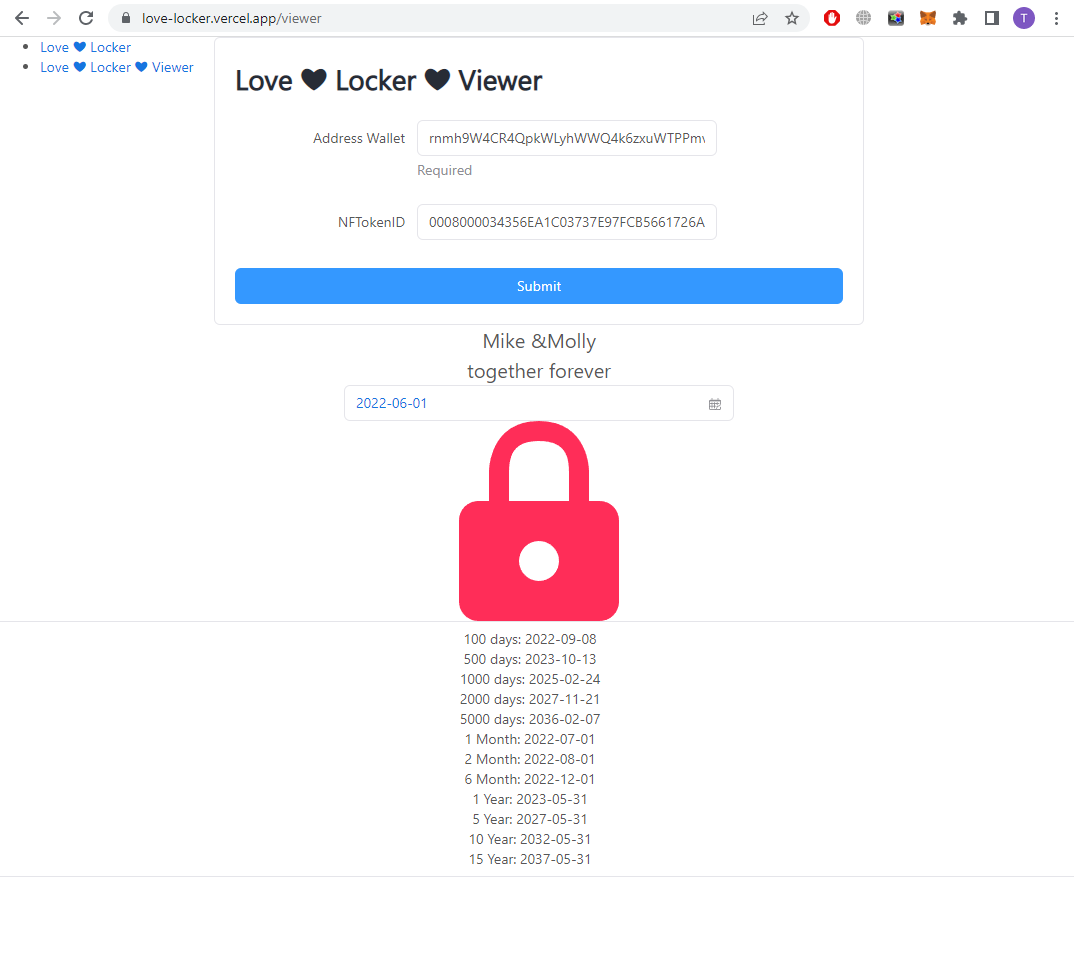Image resolution: width=1074 pixels, height=969 pixels.
Task: Open the MetaMask fox extension
Action: (x=927, y=18)
